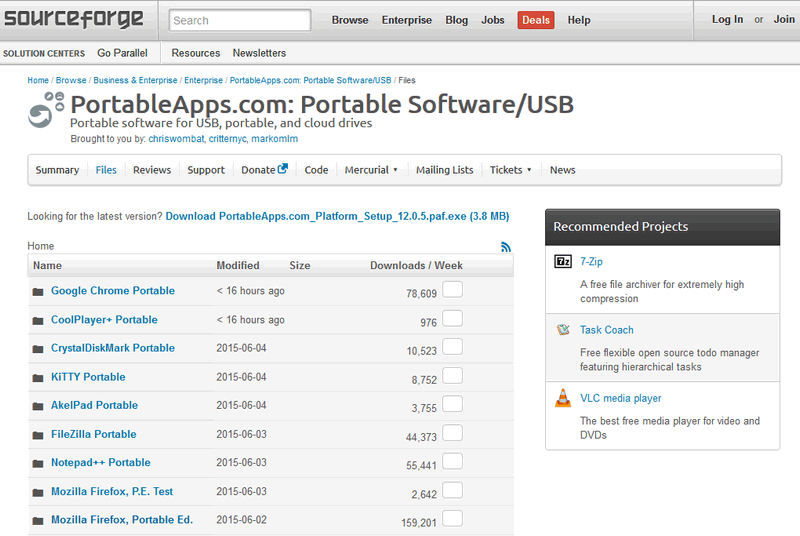The height and width of the screenshot is (536, 800).
Task: Click folder icon beside Google Chrome Portable
Action: click(38, 292)
